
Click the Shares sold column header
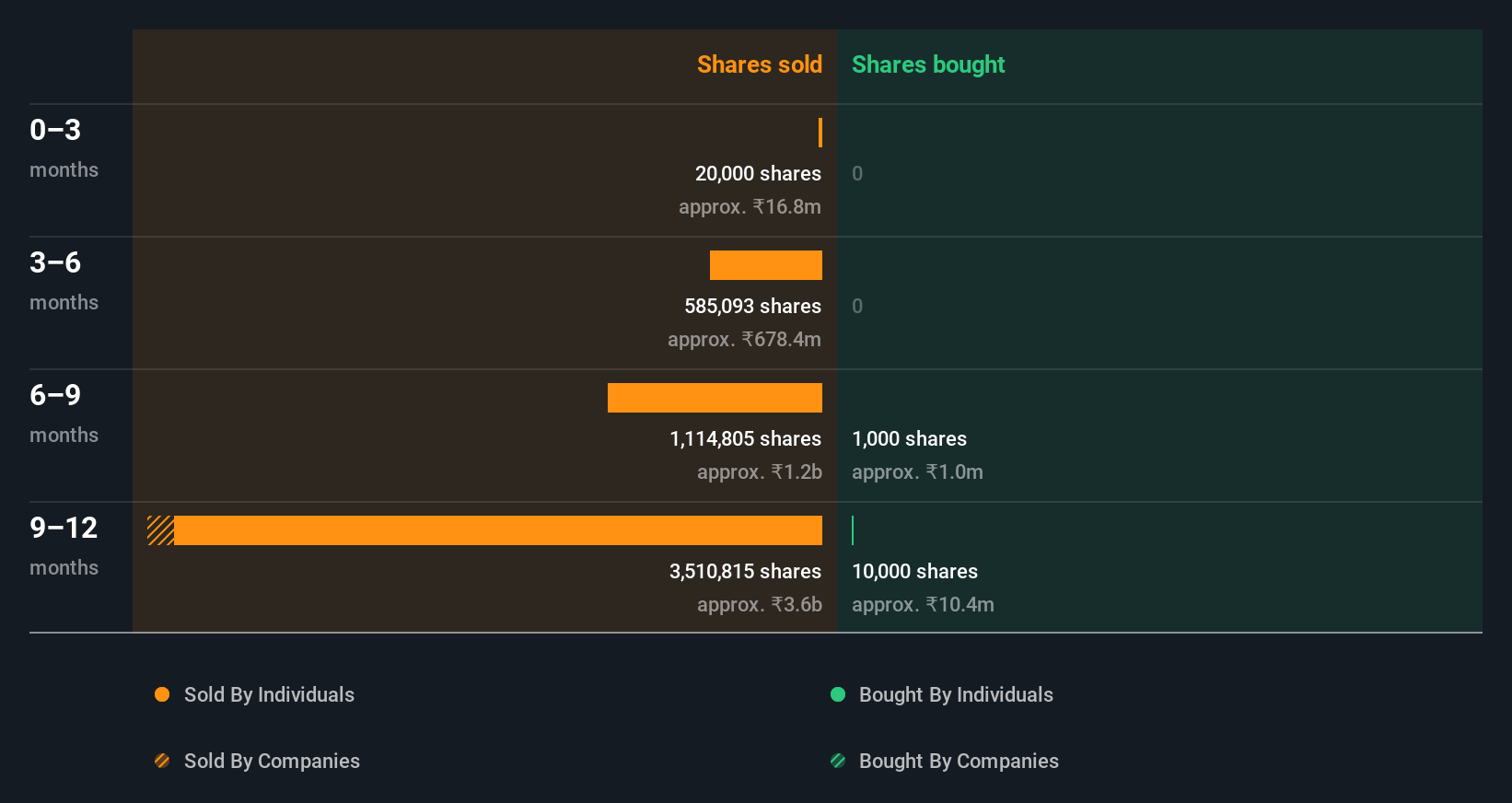point(760,64)
